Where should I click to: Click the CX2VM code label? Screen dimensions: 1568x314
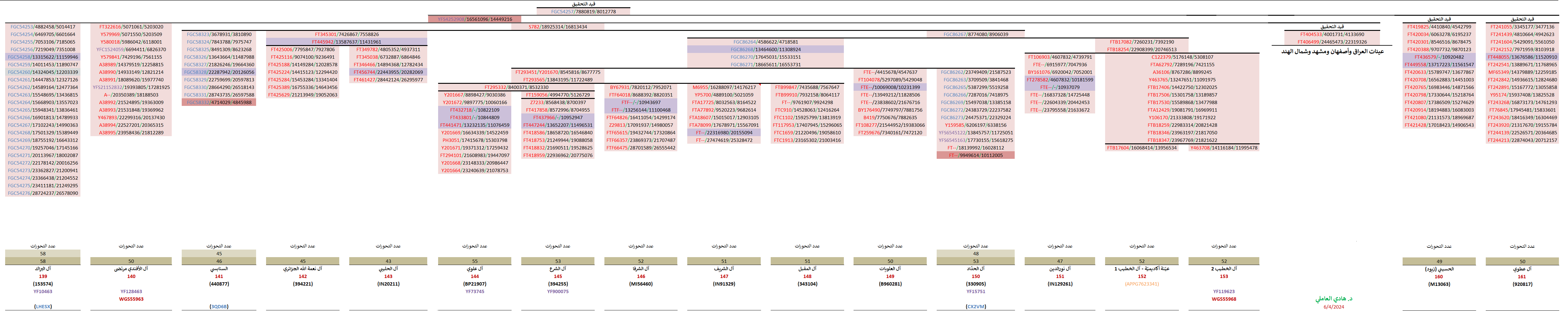click(975, 307)
